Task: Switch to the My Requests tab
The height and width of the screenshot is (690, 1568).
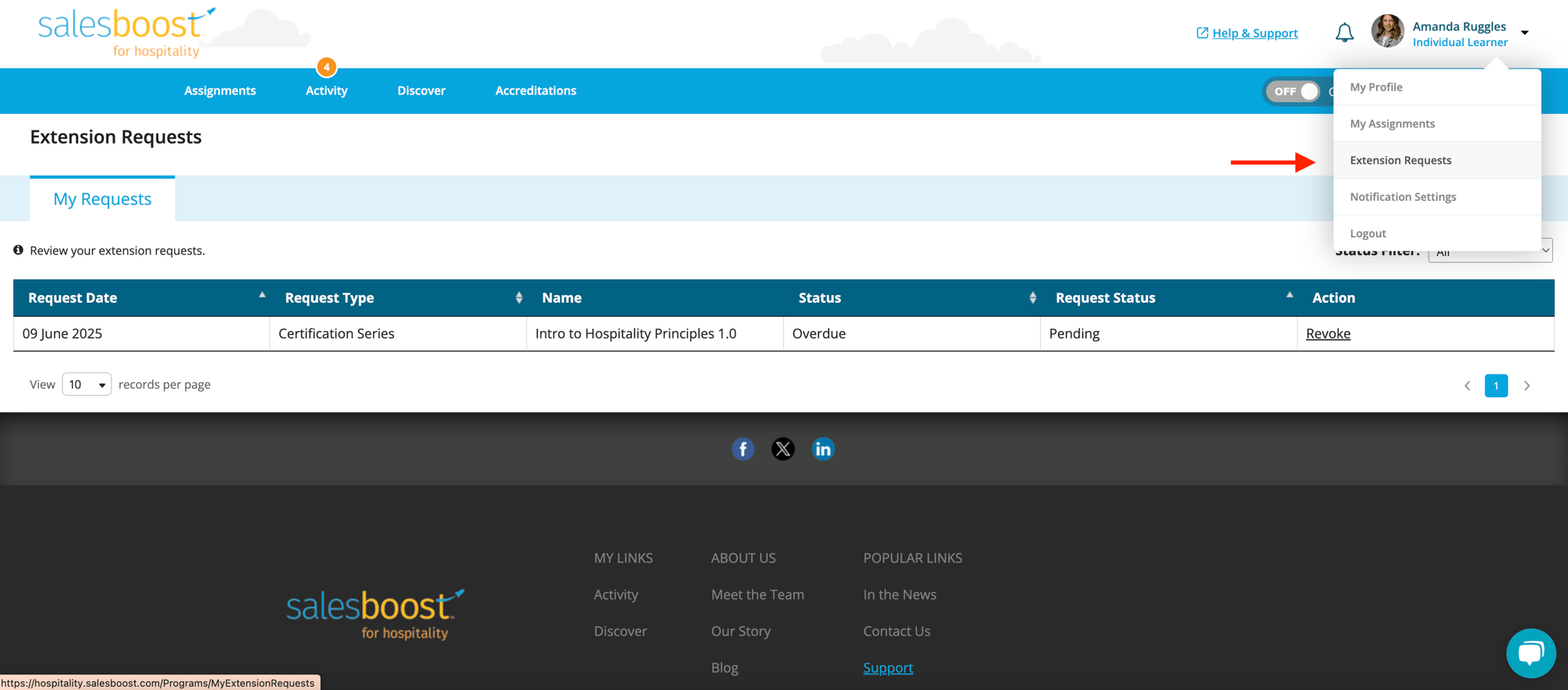Action: click(102, 199)
